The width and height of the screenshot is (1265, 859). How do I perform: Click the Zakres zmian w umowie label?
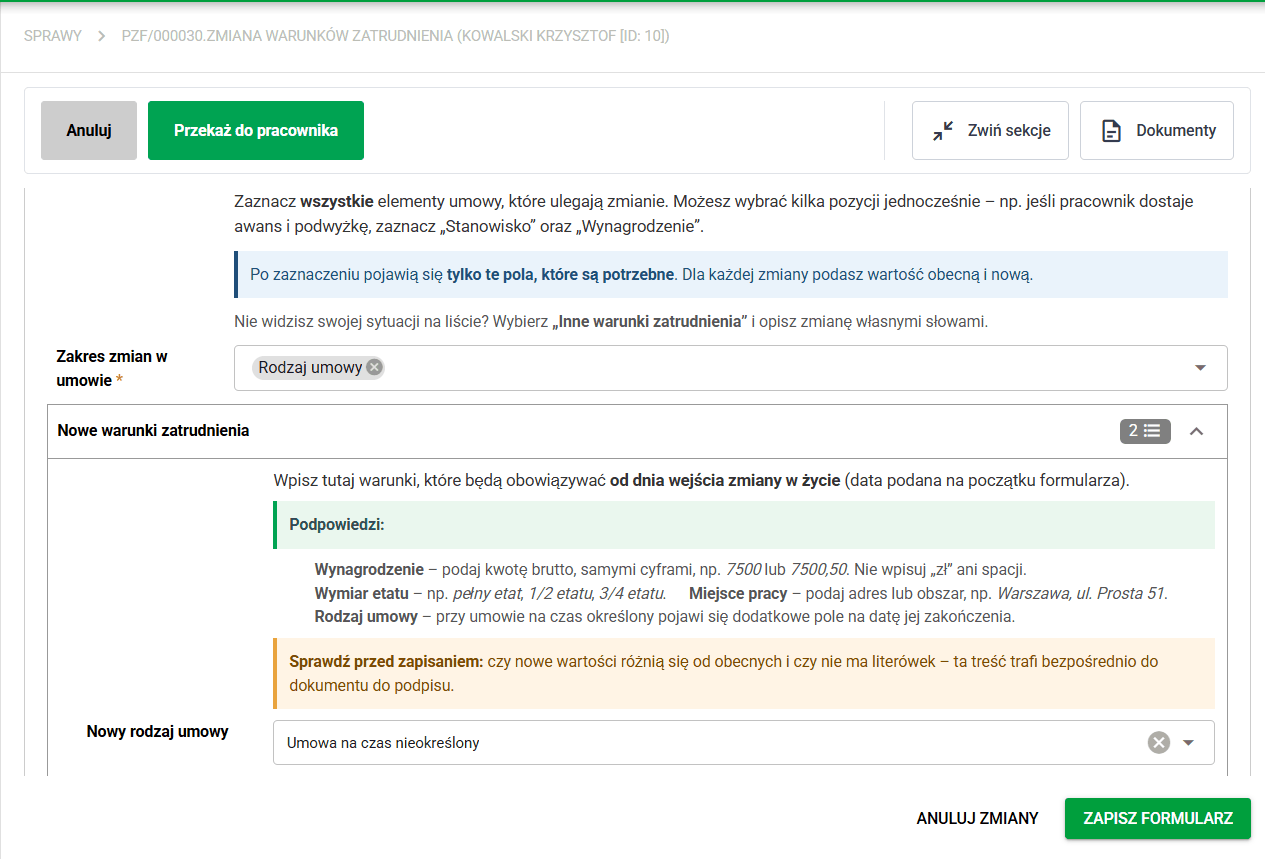pos(112,368)
